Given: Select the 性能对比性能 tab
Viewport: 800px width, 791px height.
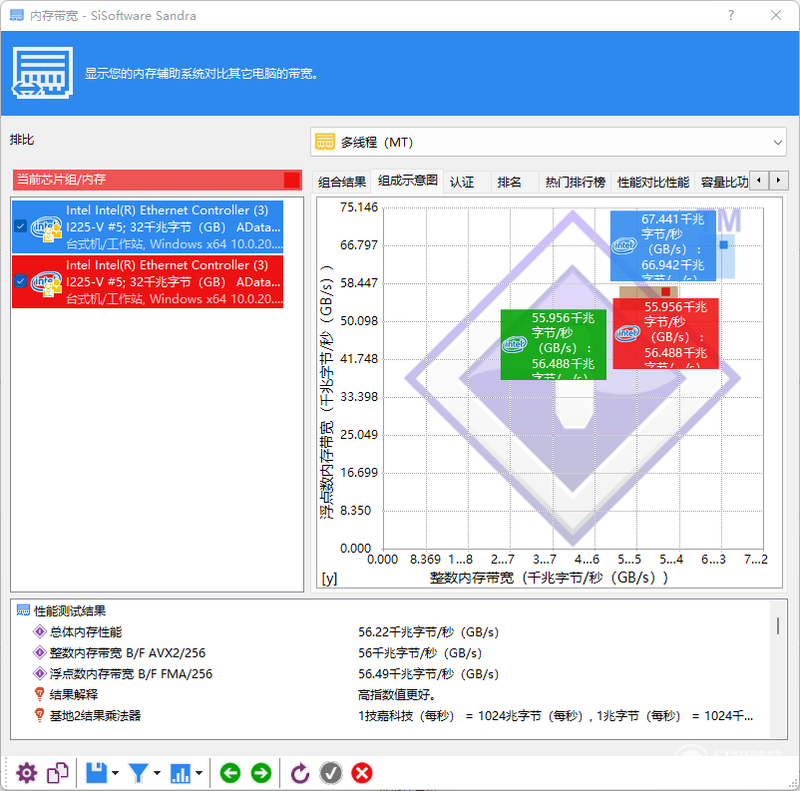Looking at the screenshot, I should click(653, 182).
